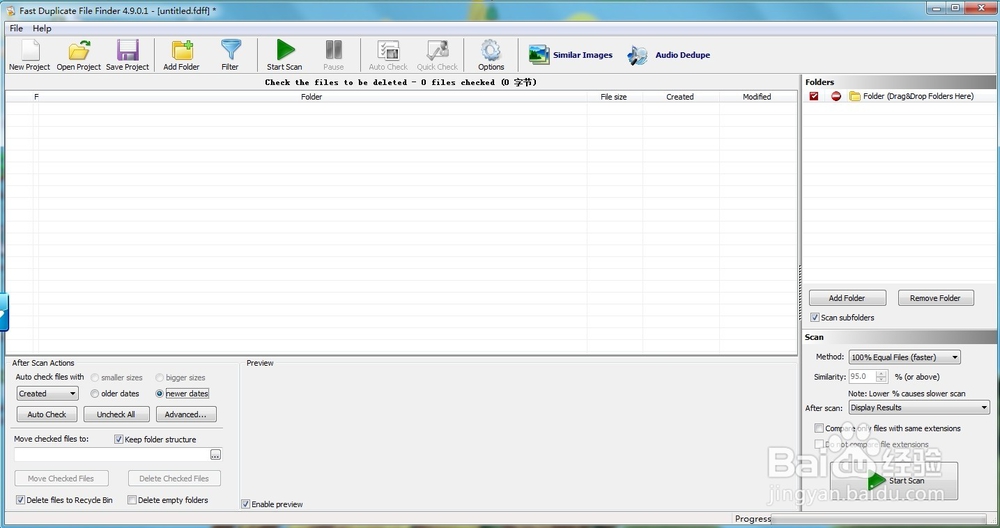
Task: Toggle the Enable preview checkbox
Action: 246,504
